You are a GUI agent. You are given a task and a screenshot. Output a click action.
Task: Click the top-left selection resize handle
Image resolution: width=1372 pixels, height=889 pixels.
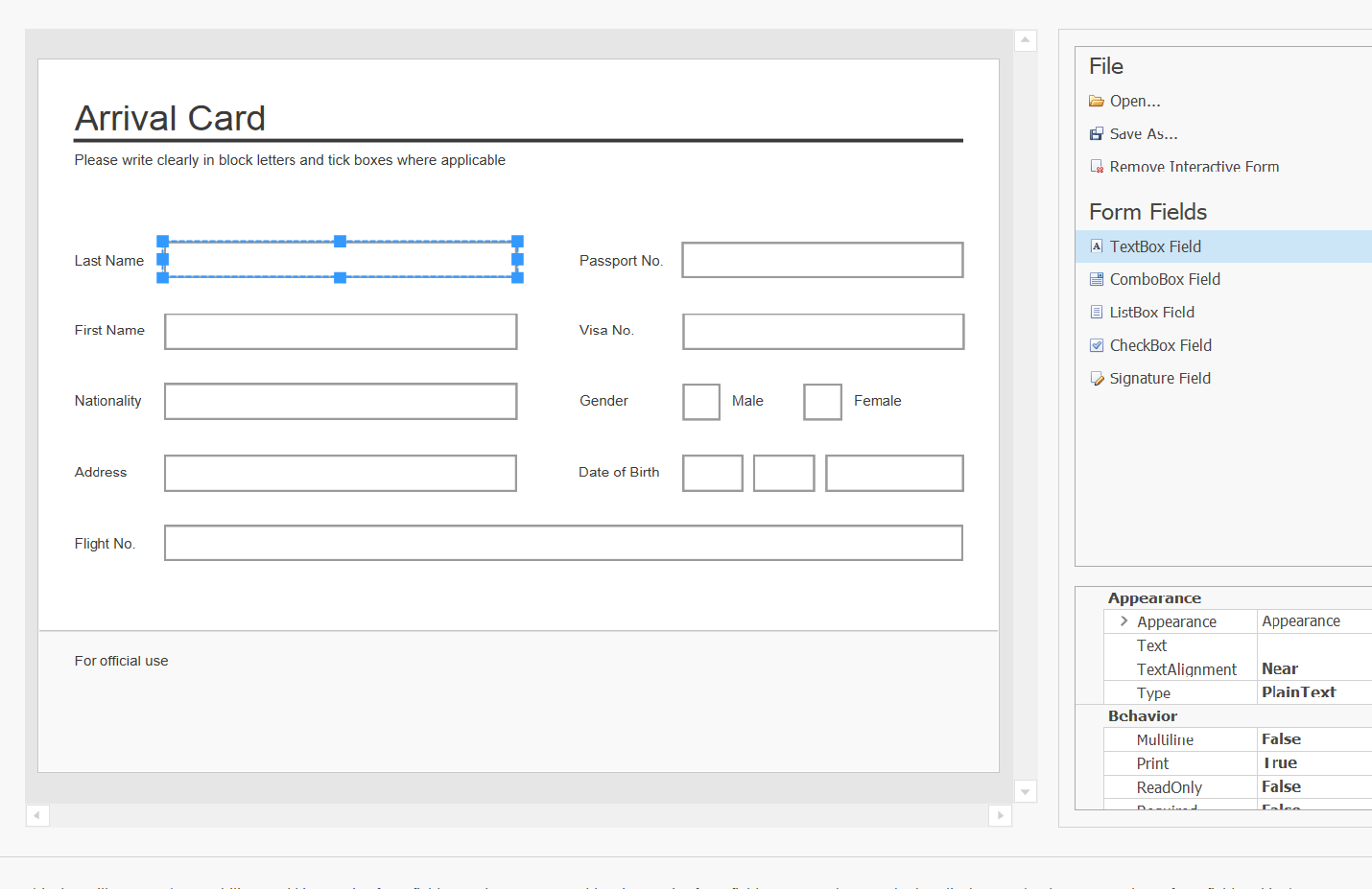point(163,242)
